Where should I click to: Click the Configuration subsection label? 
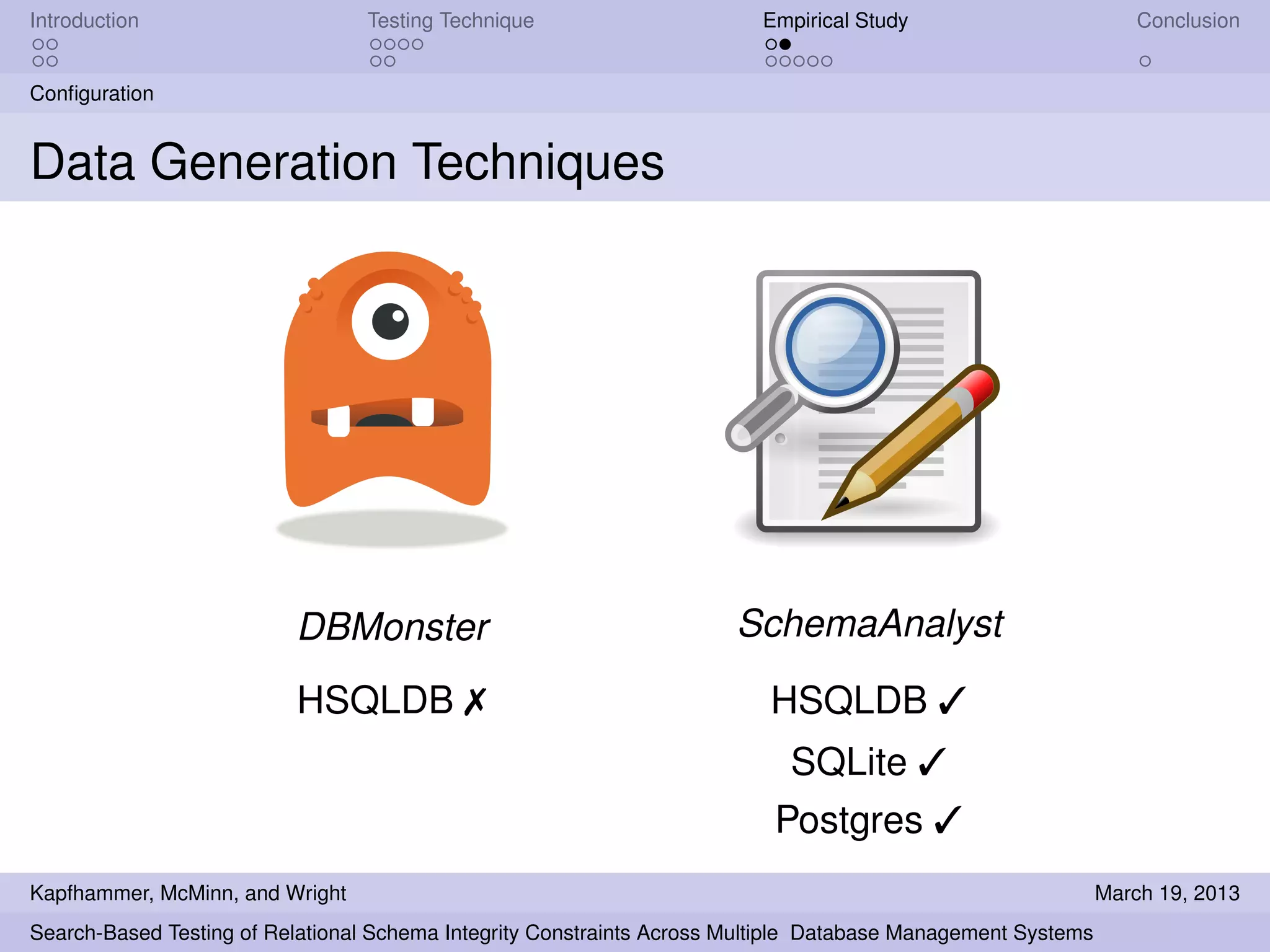coord(92,94)
